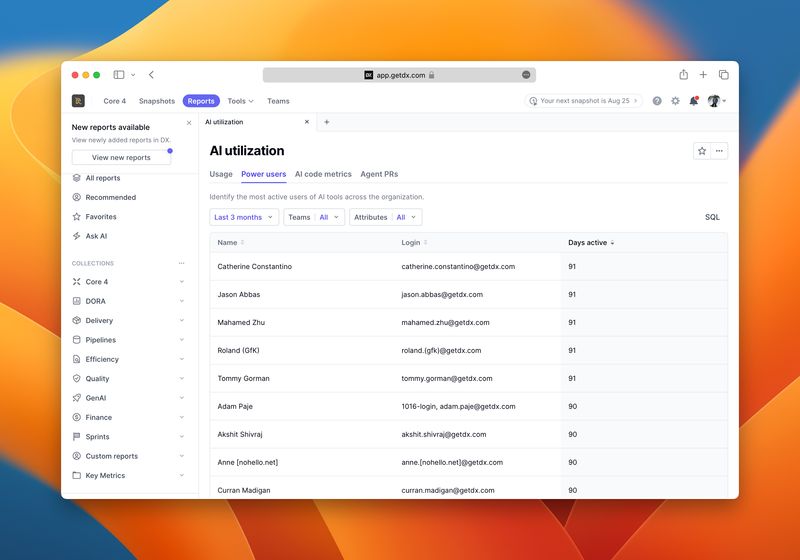
Task: Expand the DORA collection
Action: (x=181, y=301)
